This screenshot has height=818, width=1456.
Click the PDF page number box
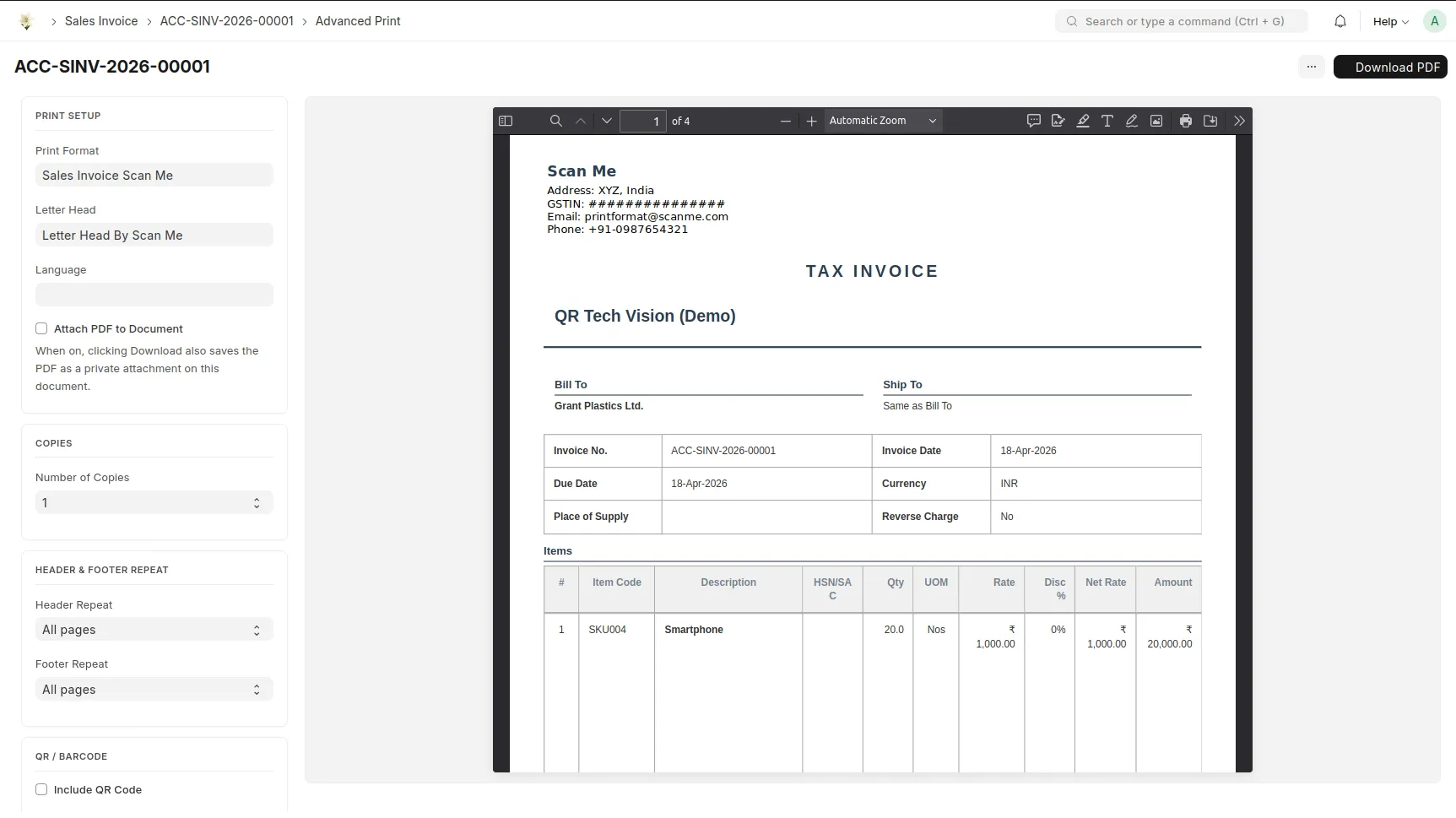click(643, 121)
